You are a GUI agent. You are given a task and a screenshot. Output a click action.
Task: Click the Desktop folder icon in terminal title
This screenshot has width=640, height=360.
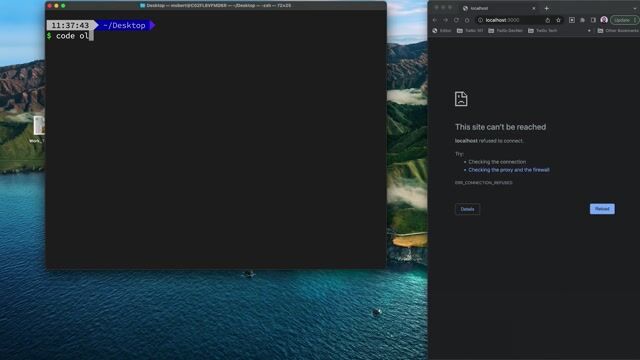[x=142, y=6]
